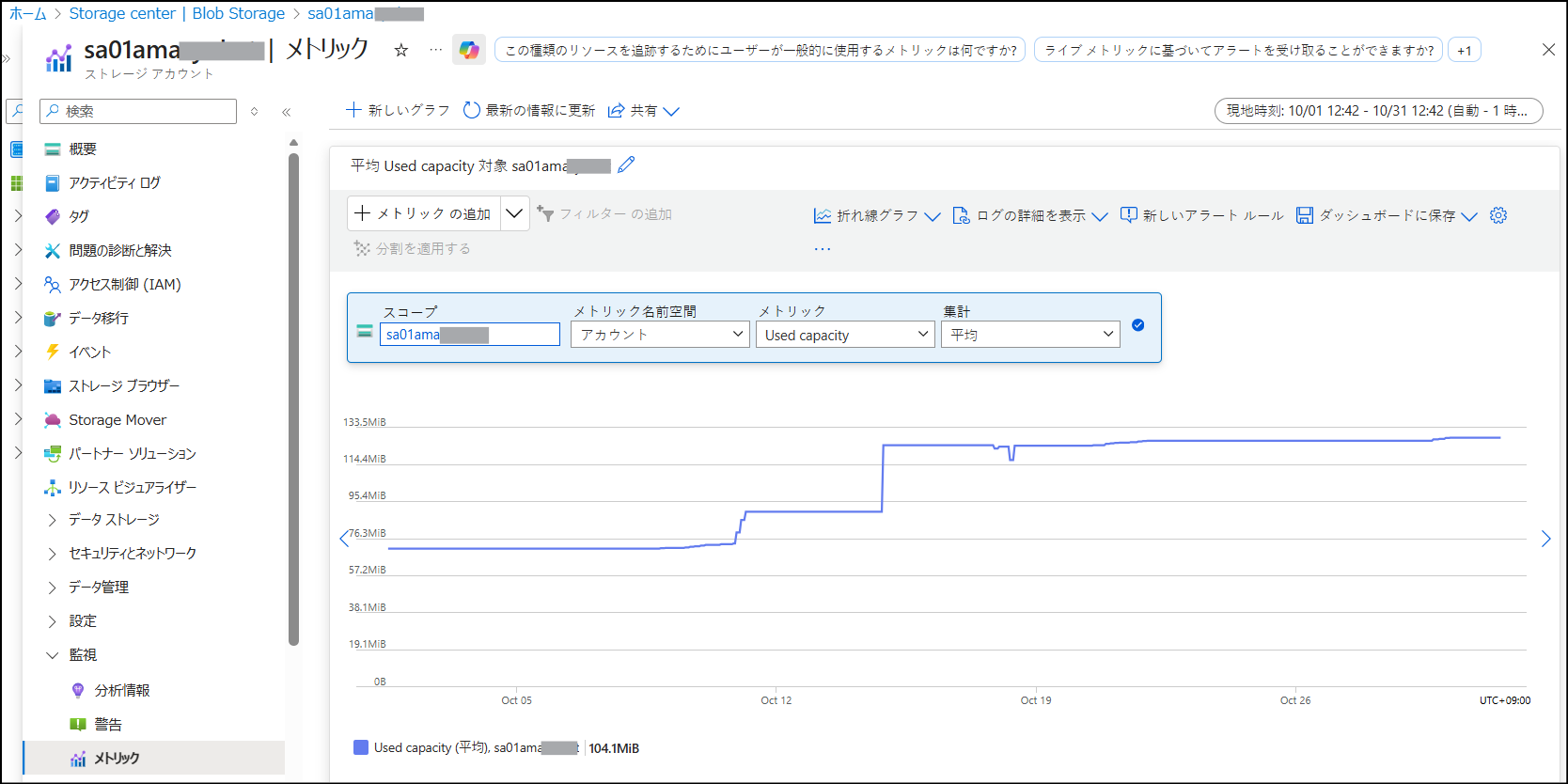Click the 問題の診断と解決 wrench icon
Image resolution: width=1568 pixels, height=784 pixels.
(53, 251)
